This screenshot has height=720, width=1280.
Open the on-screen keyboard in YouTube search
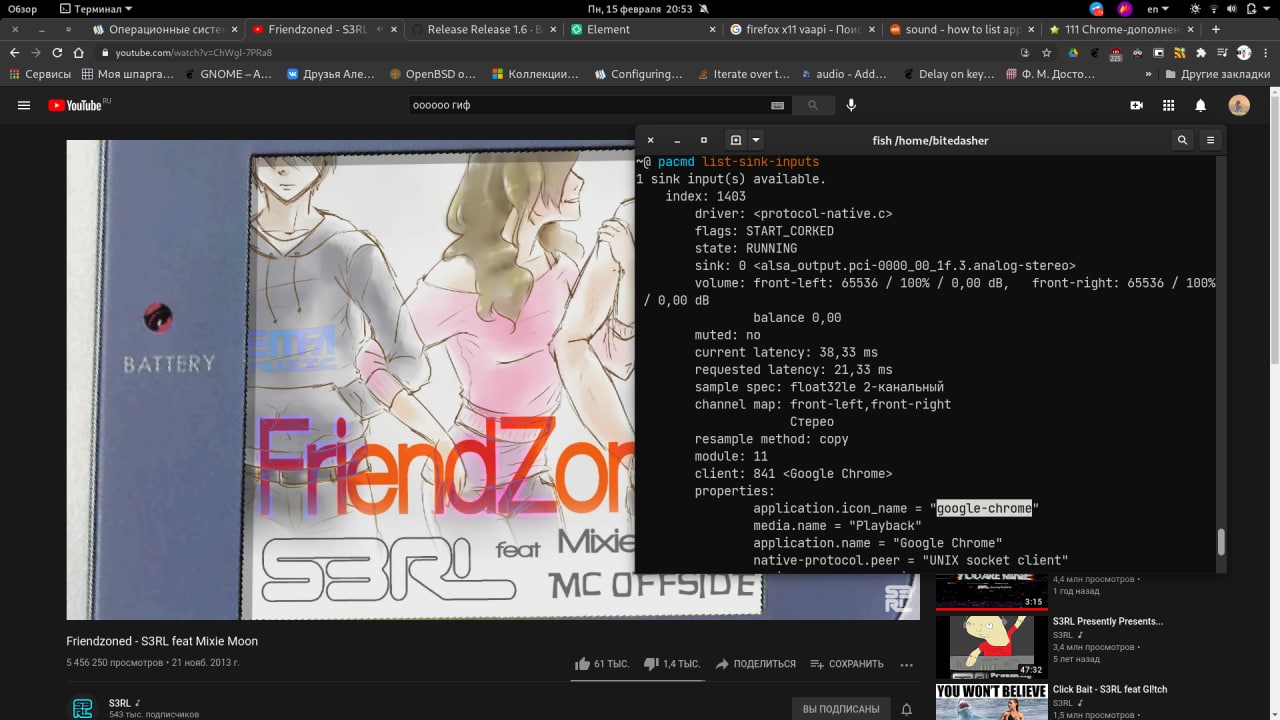click(x=777, y=105)
